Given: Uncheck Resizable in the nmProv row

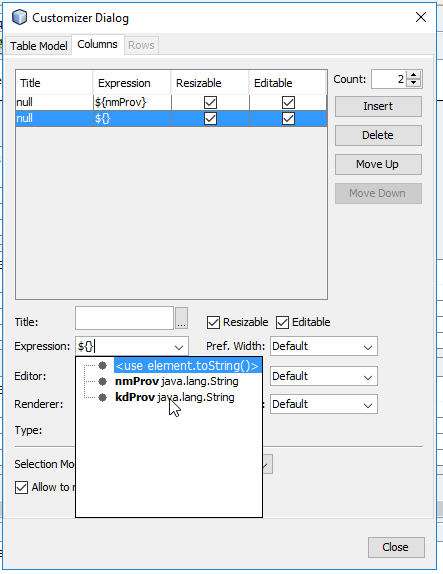Looking at the screenshot, I should click(x=210, y=102).
